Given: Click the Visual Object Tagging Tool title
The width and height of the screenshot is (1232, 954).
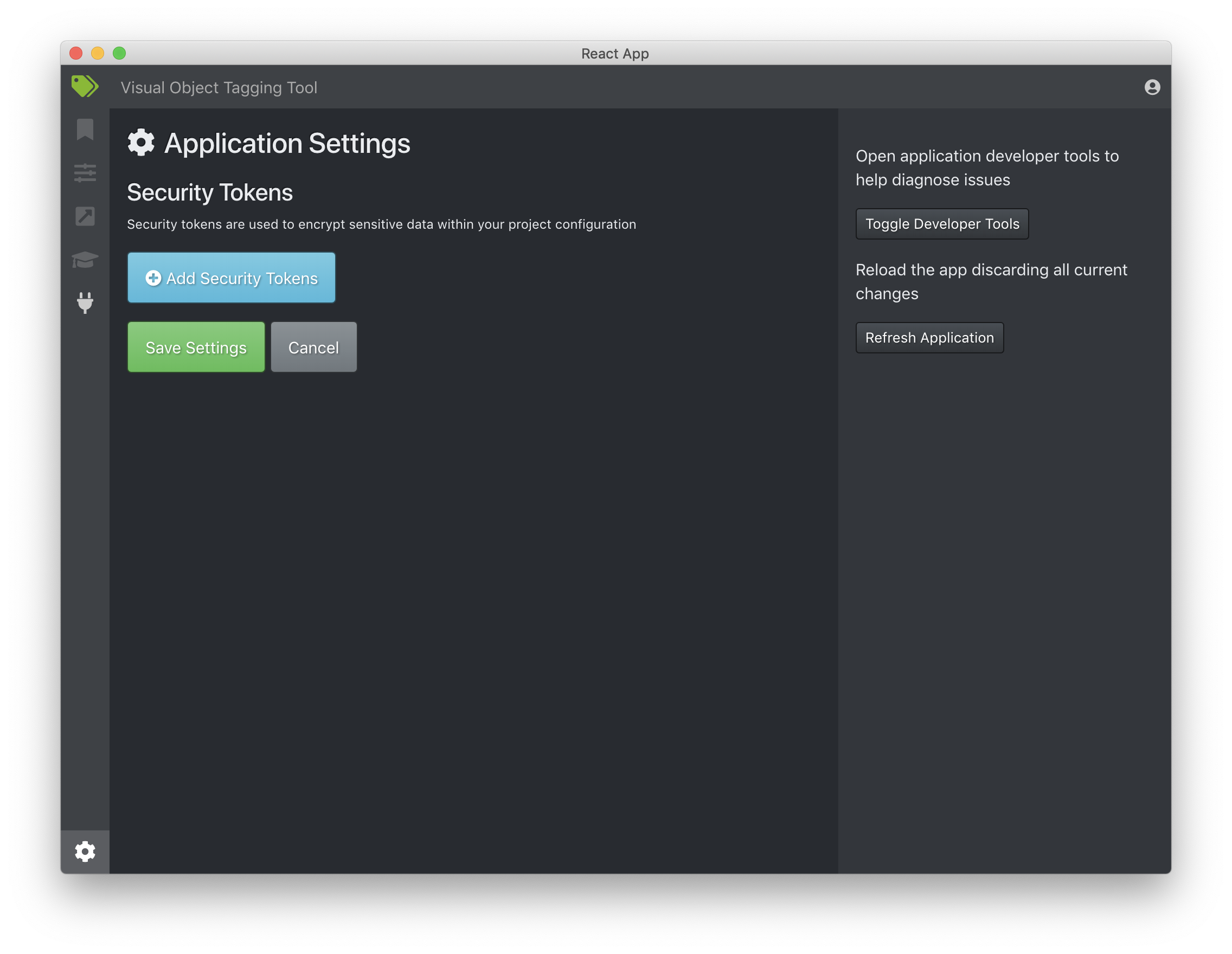Looking at the screenshot, I should point(219,88).
